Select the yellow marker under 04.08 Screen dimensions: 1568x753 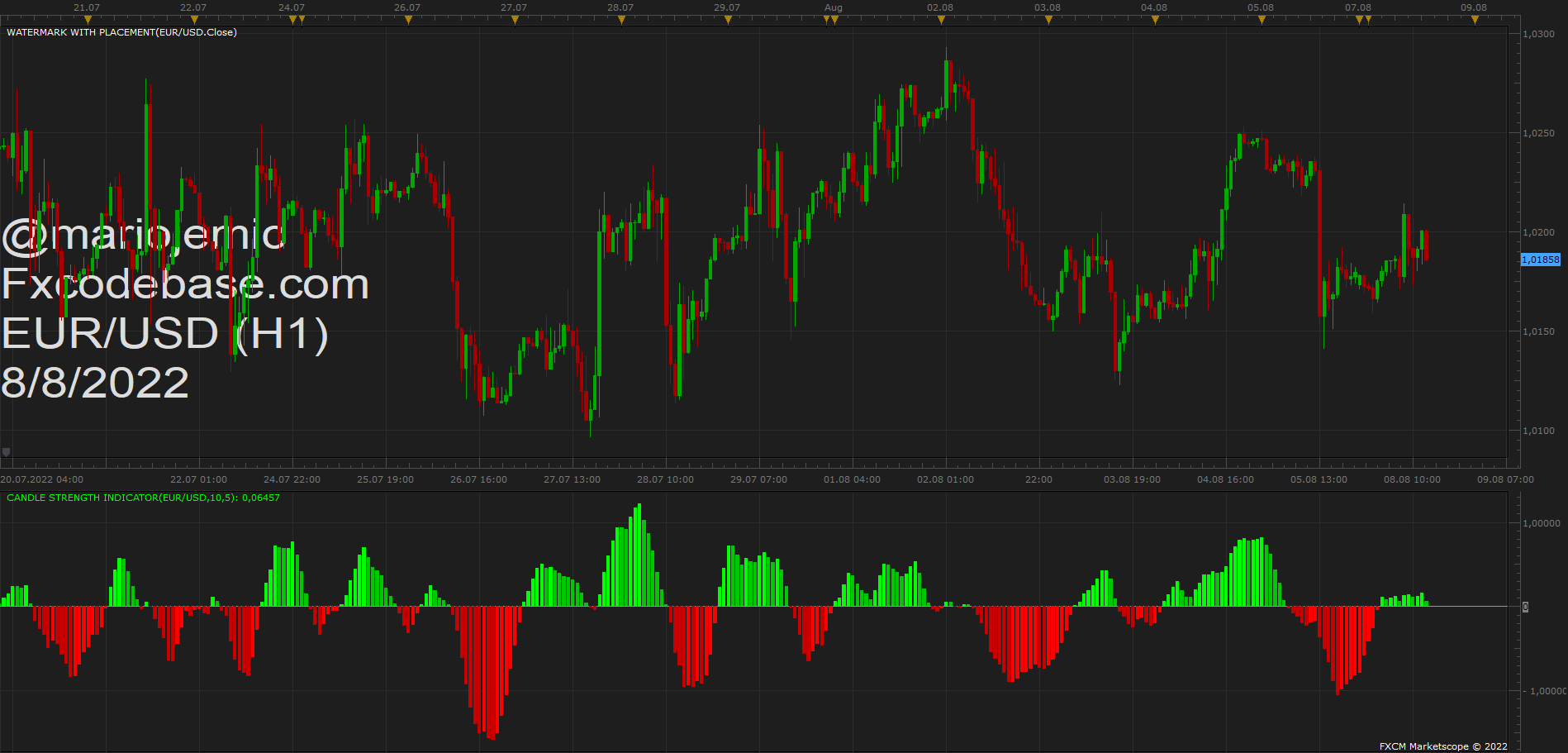(x=1155, y=20)
